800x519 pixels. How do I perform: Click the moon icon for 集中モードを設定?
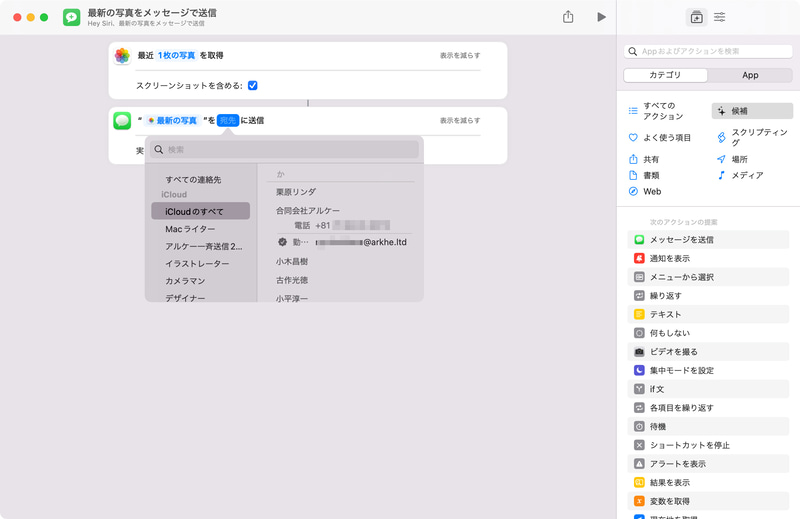639,370
